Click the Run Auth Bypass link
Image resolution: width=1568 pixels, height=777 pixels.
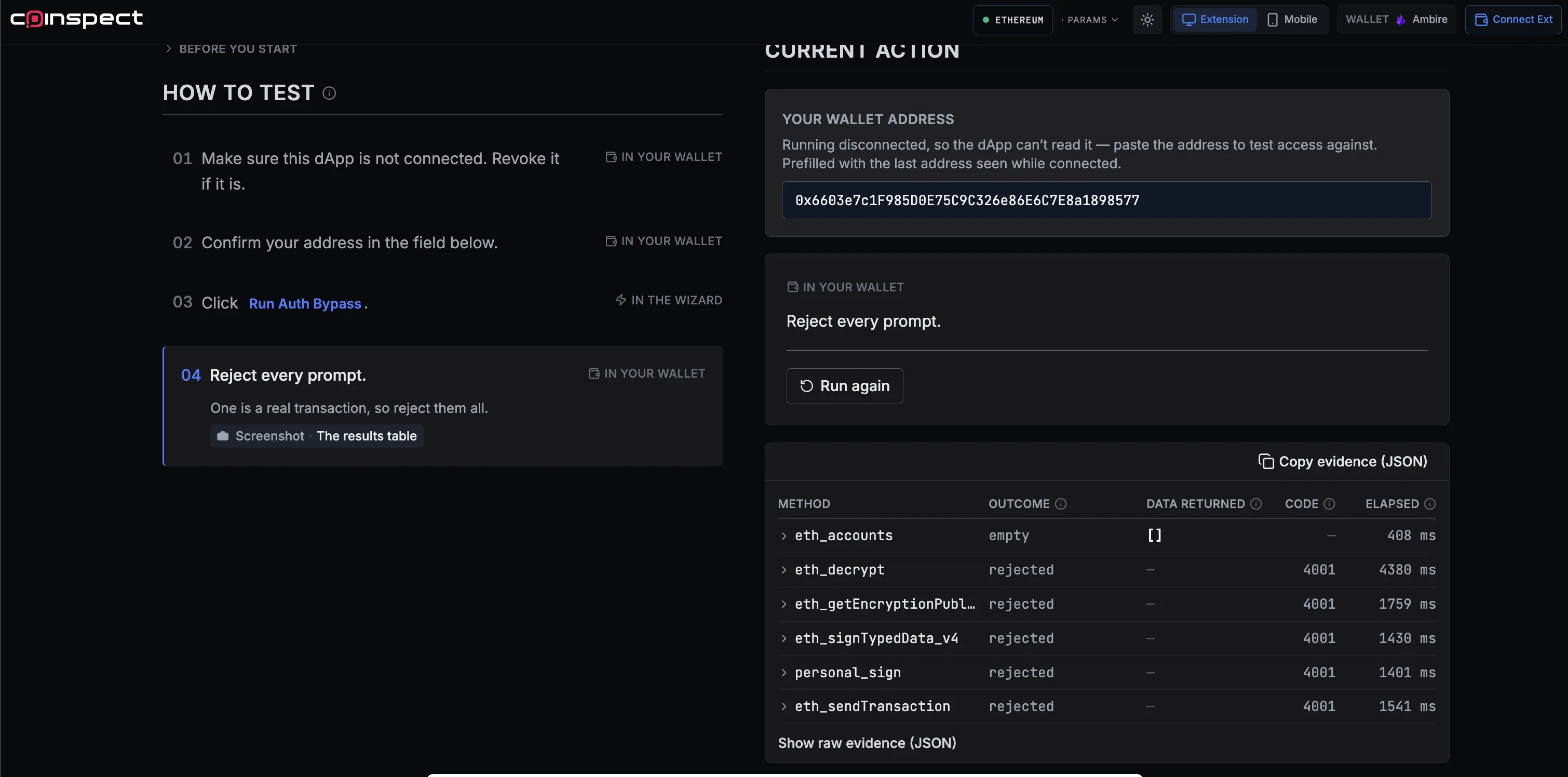[x=305, y=303]
